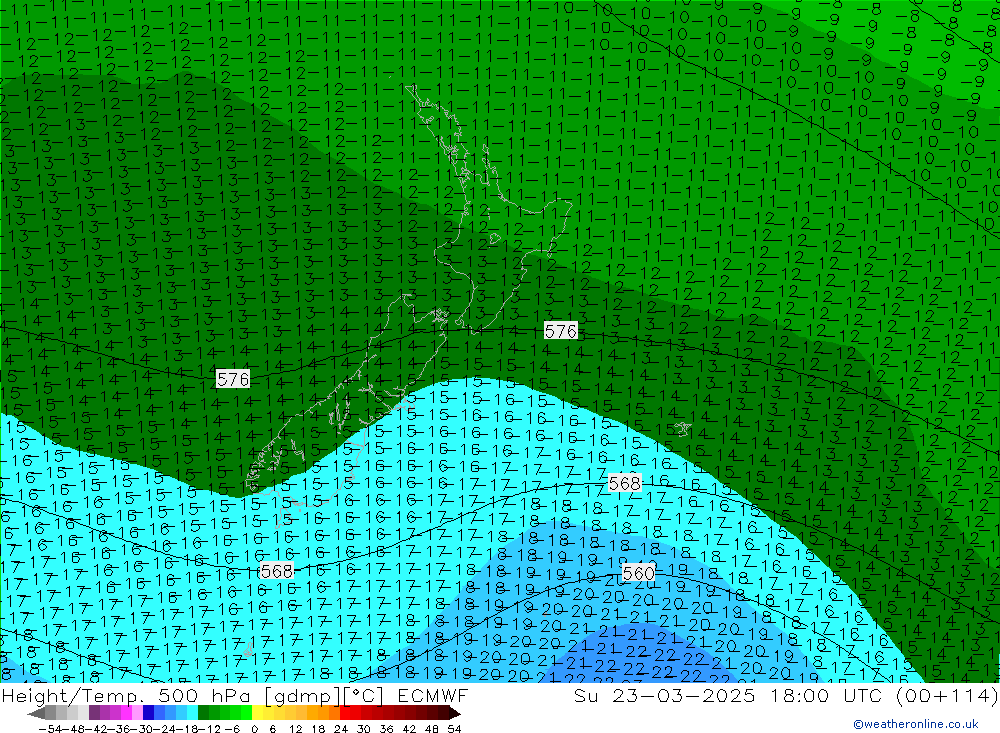
Task: Click the 'Height/Temp. 500 hPa' chart title
Action: tap(128, 695)
